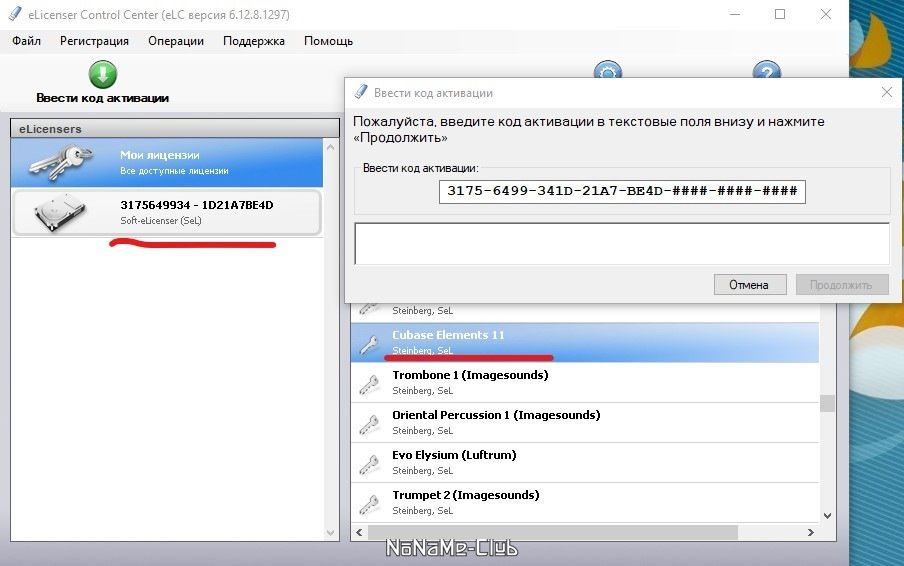
Task: Select the Evo Elysium (Luftrum) license
Action: click(x=585, y=463)
